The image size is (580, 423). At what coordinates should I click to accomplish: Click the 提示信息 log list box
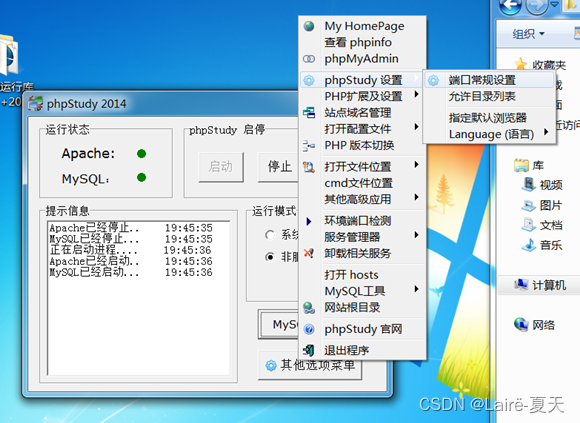[x=139, y=298]
